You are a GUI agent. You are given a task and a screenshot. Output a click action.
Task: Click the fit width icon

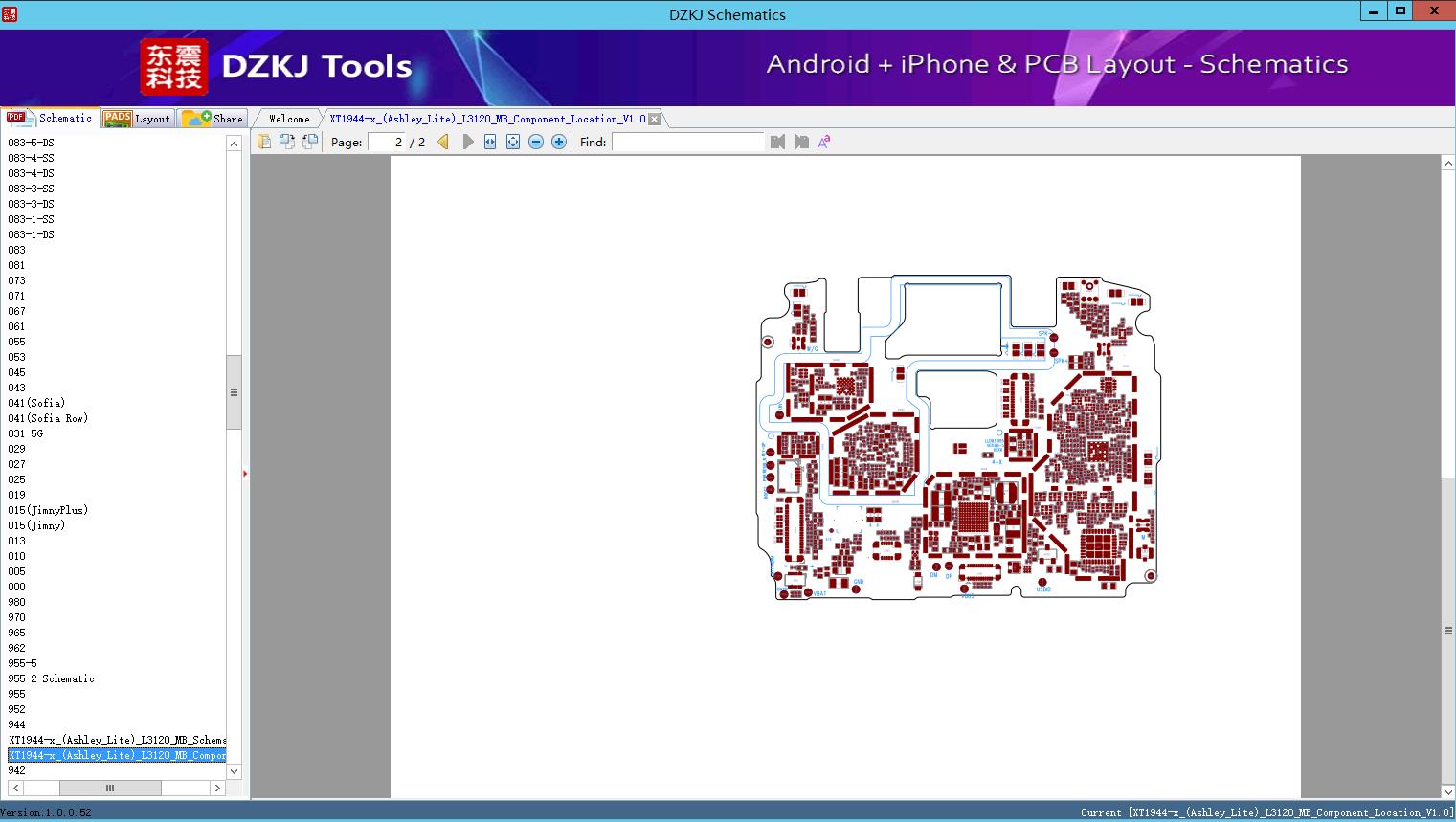pyautogui.click(x=490, y=142)
